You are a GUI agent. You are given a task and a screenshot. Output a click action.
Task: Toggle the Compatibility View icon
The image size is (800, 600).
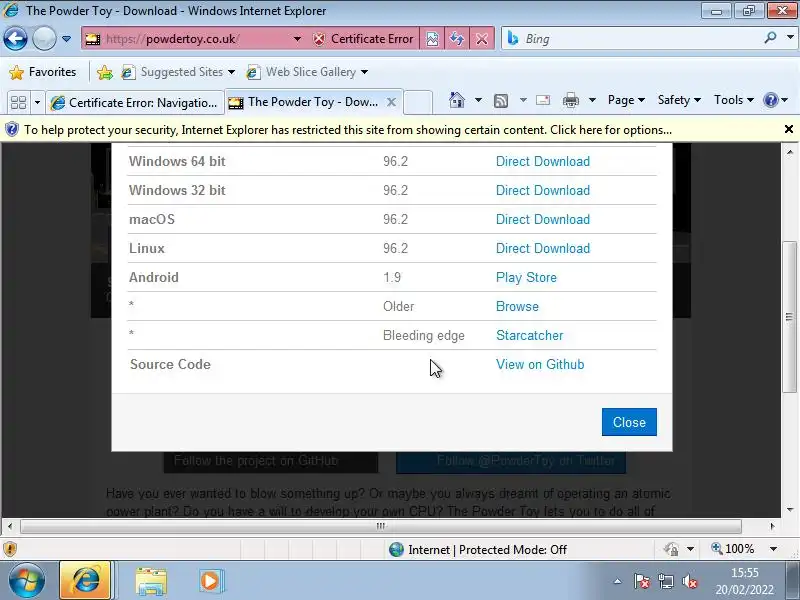pyautogui.click(x=432, y=39)
